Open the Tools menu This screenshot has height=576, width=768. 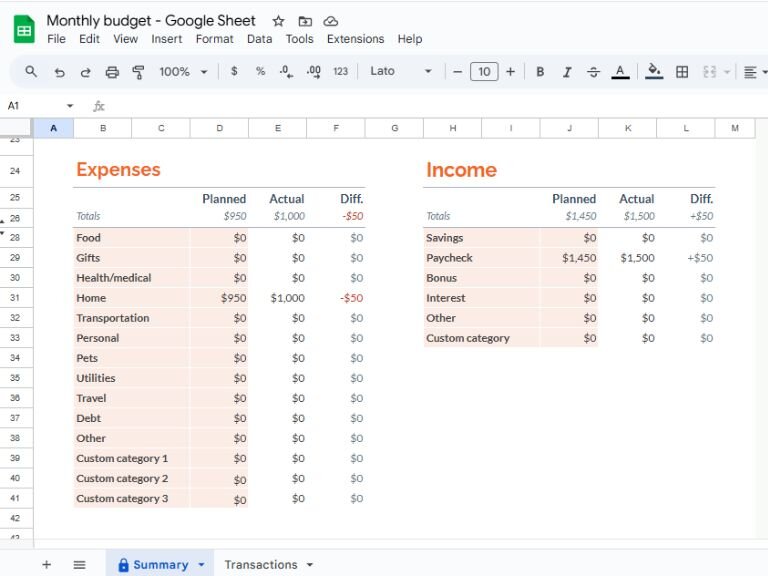[x=299, y=39]
